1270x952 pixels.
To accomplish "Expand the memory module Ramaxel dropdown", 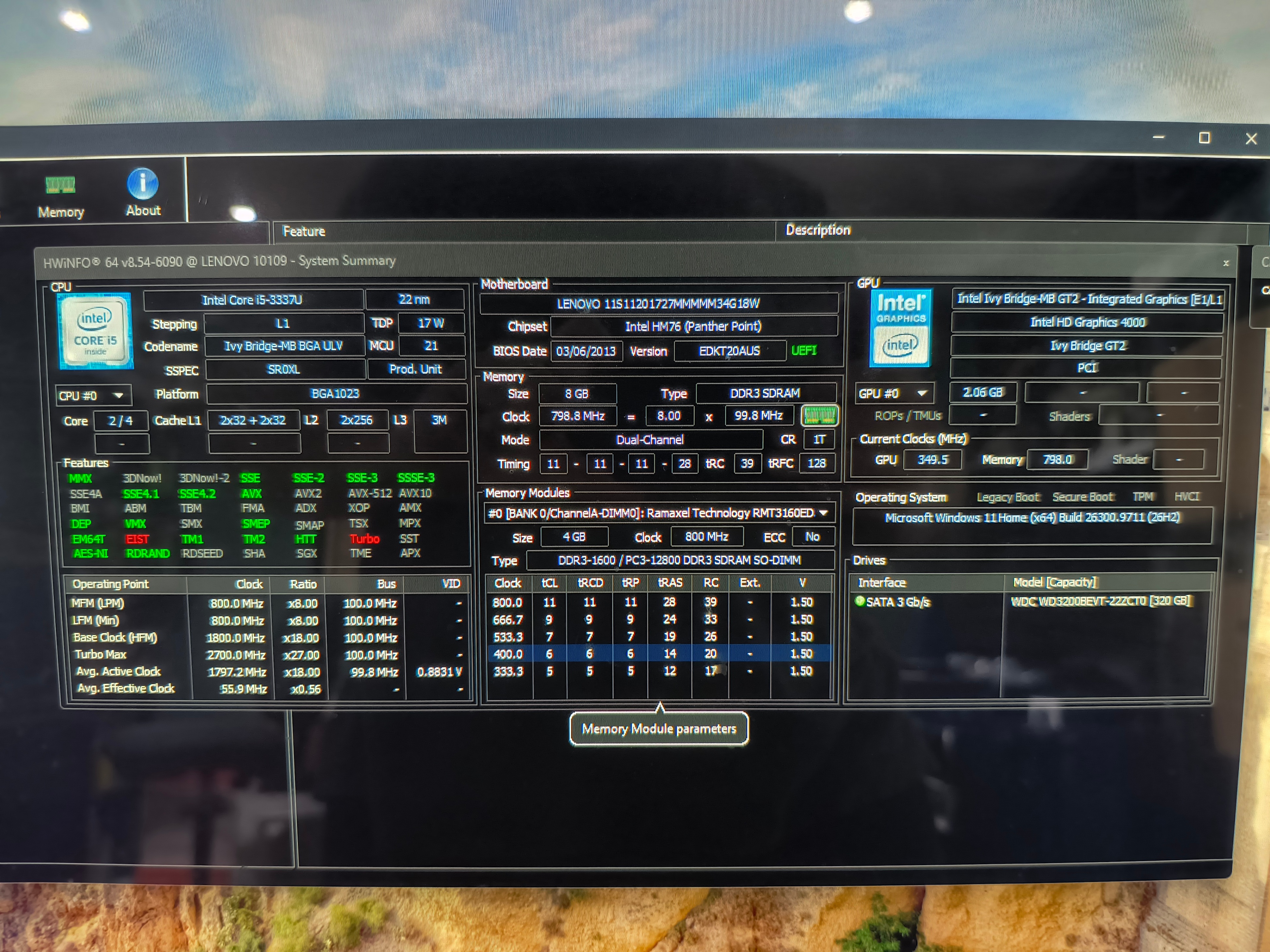I will point(659,513).
